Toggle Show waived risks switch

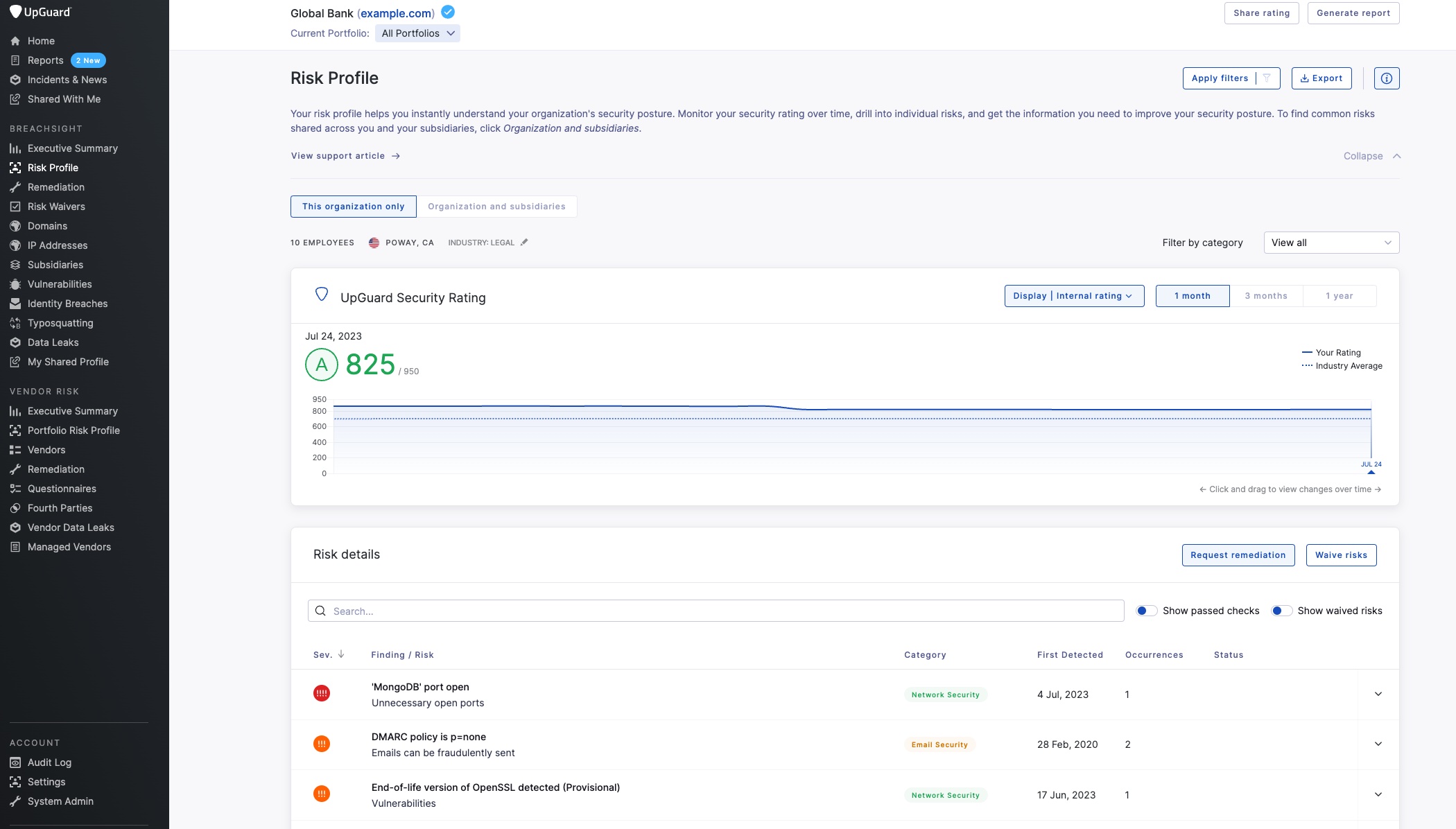pos(1281,611)
